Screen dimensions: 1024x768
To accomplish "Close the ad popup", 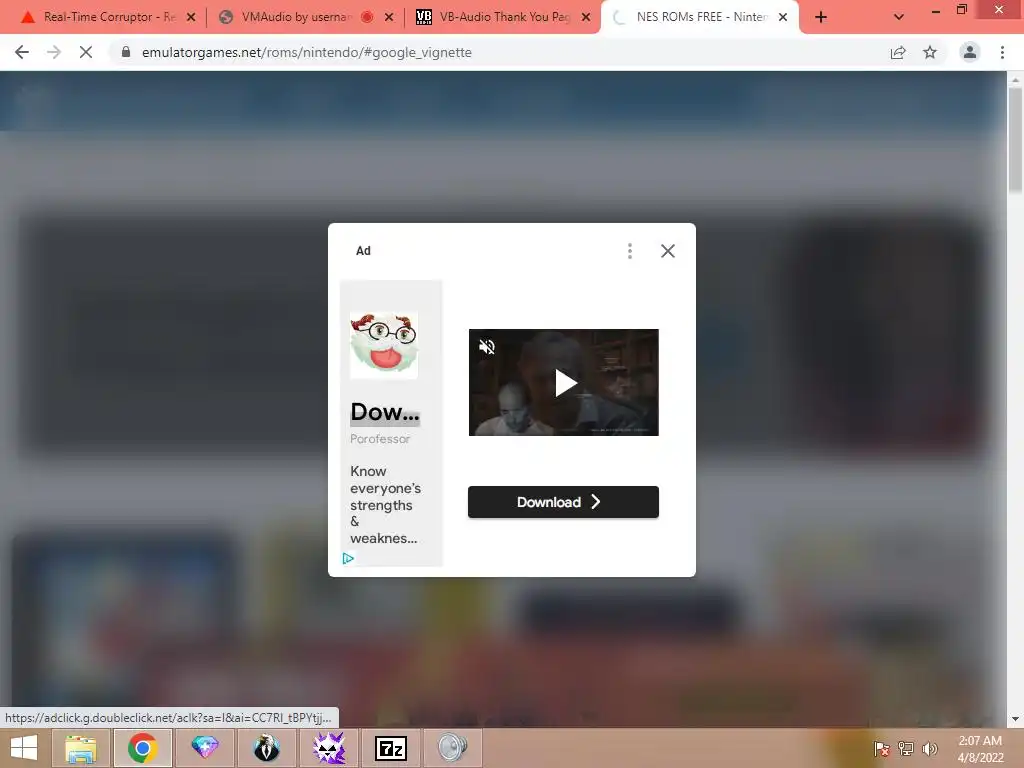I will pyautogui.click(x=667, y=251).
